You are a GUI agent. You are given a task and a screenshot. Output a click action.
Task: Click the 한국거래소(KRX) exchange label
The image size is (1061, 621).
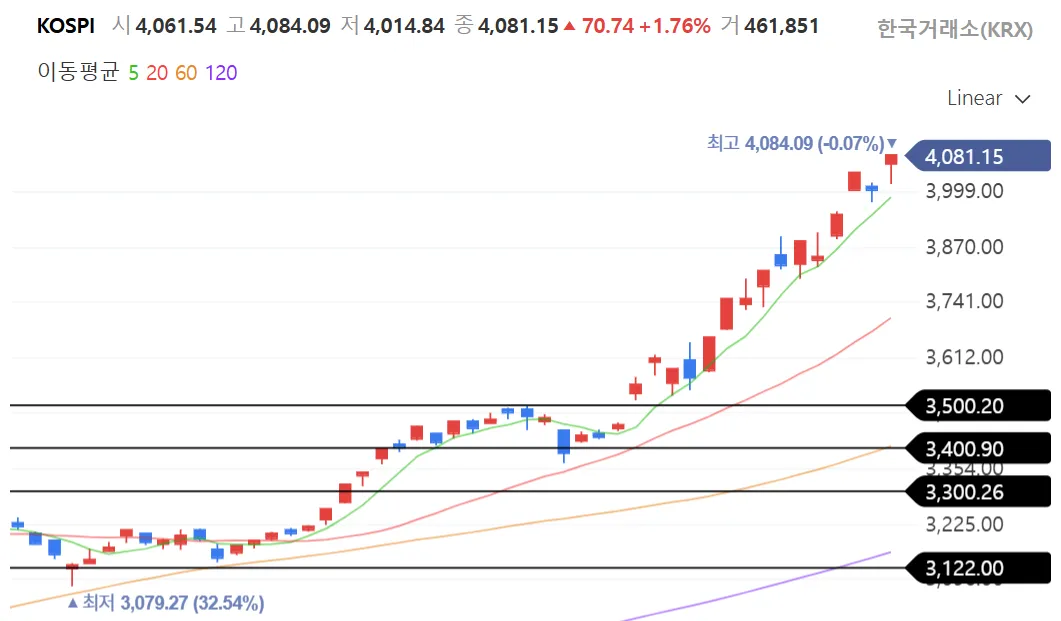954,29
